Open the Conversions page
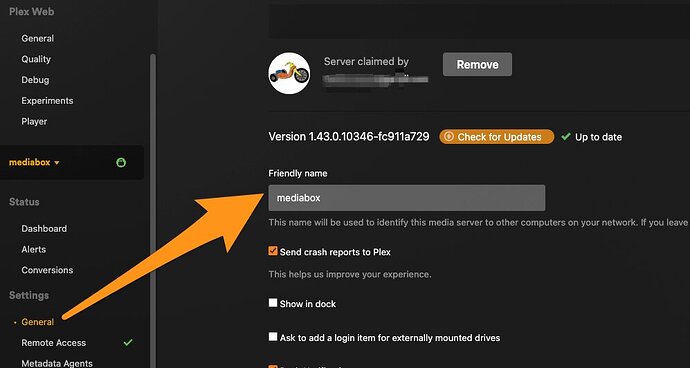 (x=47, y=270)
